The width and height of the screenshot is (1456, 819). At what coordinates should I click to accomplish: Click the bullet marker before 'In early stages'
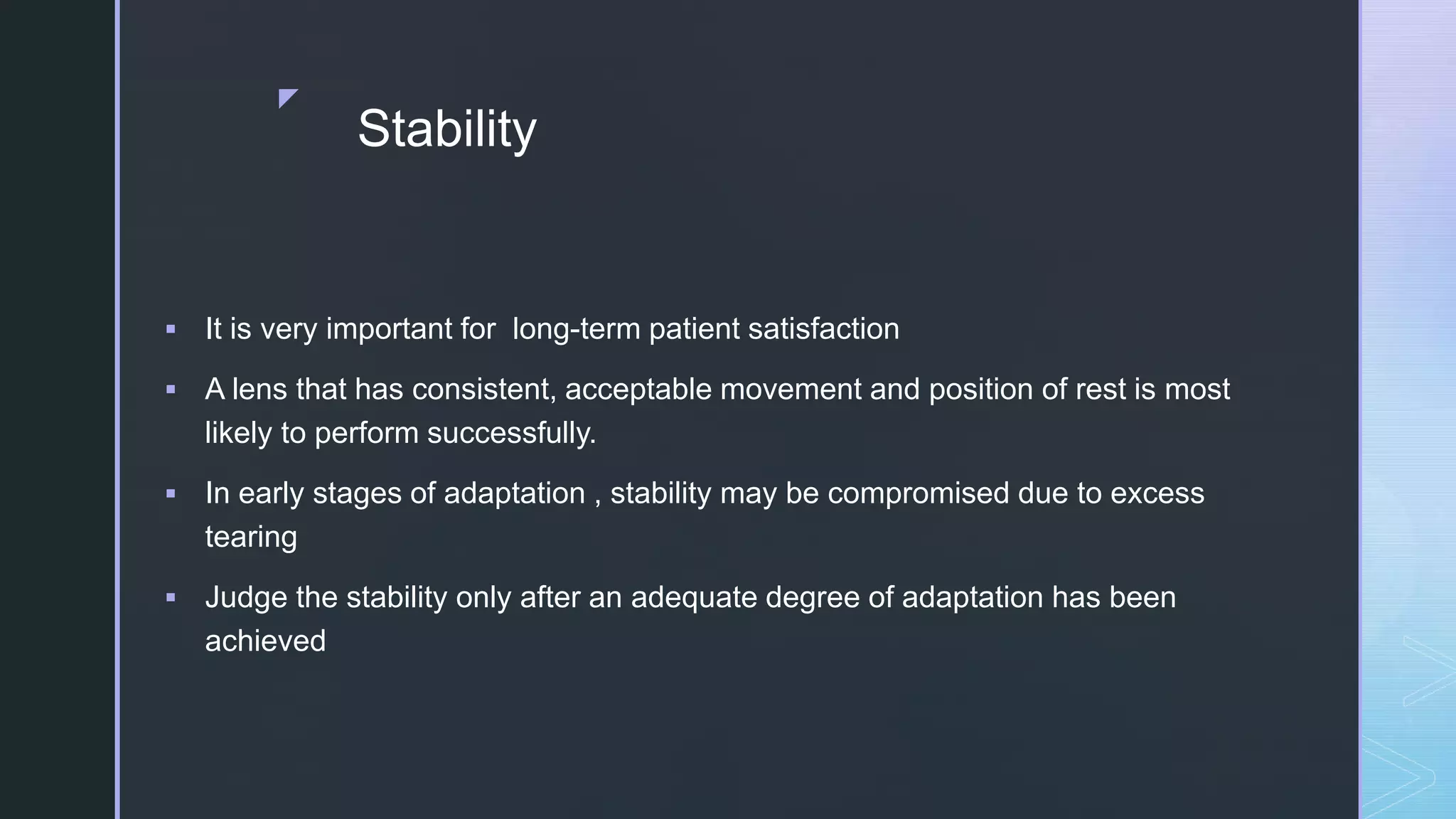[x=171, y=493]
